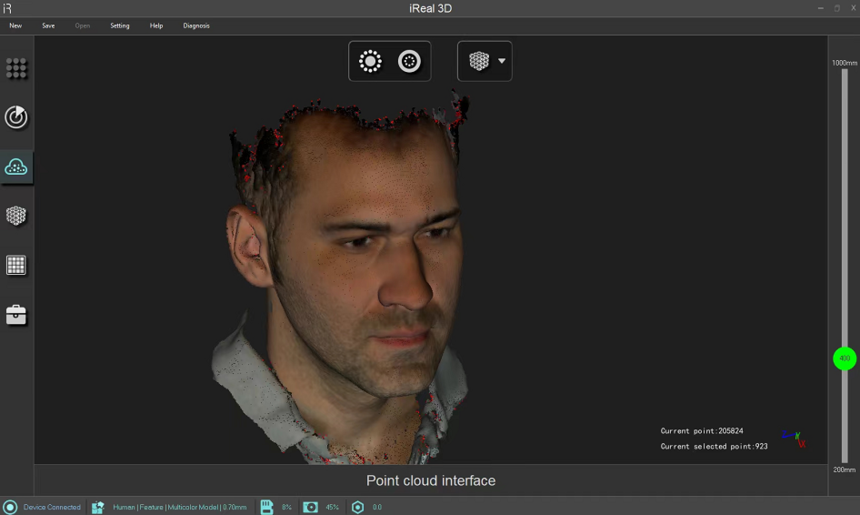
Task: Click the Save menu item
Action: tap(48, 26)
